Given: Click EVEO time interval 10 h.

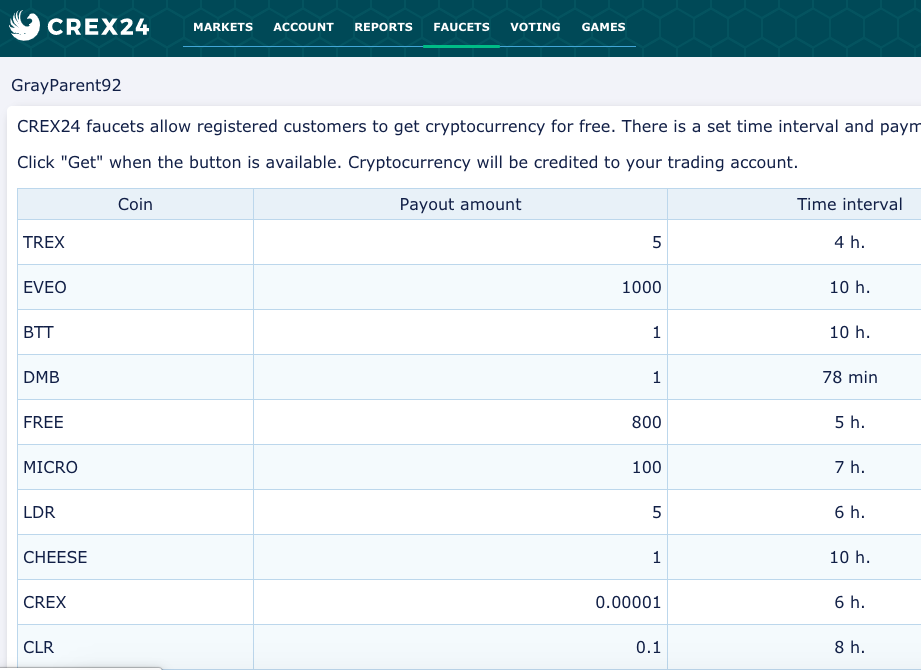Looking at the screenshot, I should [x=849, y=287].
